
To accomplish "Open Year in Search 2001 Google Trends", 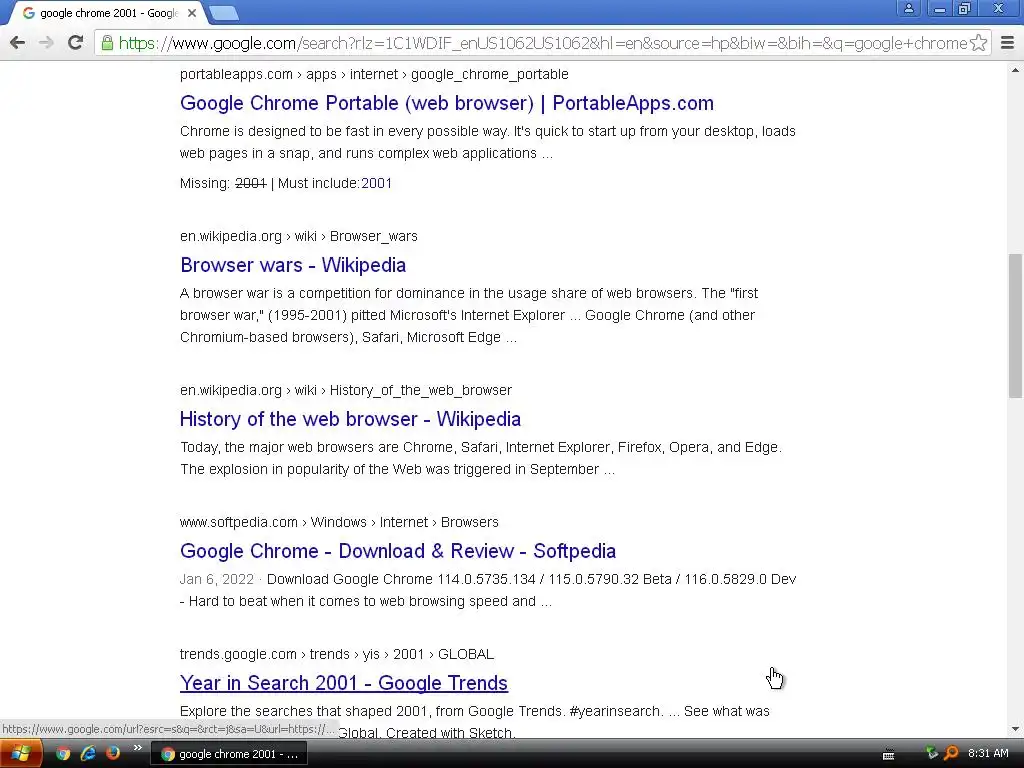I will click(x=344, y=683).
